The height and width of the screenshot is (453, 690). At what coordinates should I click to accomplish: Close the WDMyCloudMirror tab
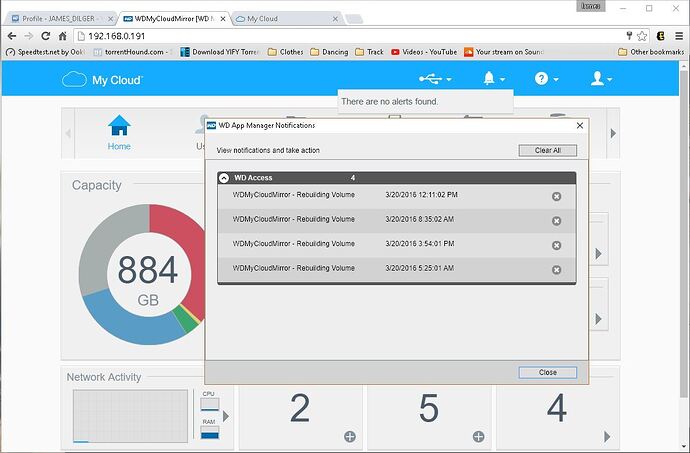click(x=223, y=19)
